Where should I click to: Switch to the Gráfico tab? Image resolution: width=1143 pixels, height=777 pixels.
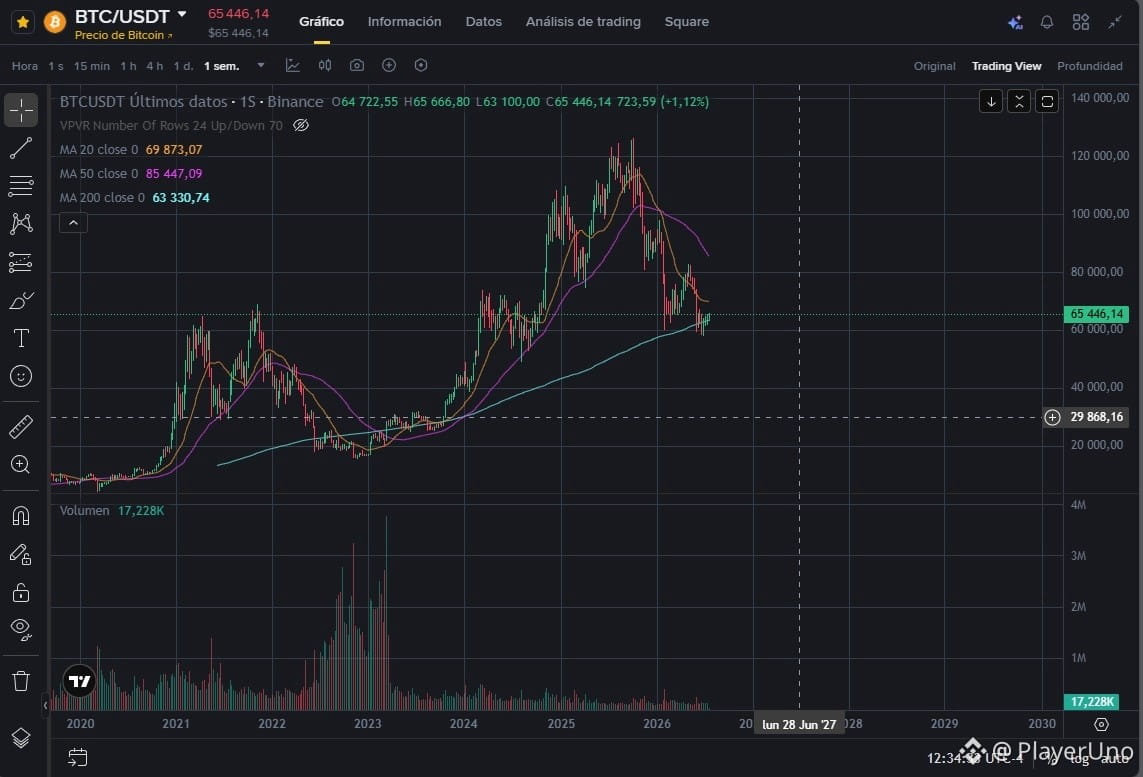321,22
